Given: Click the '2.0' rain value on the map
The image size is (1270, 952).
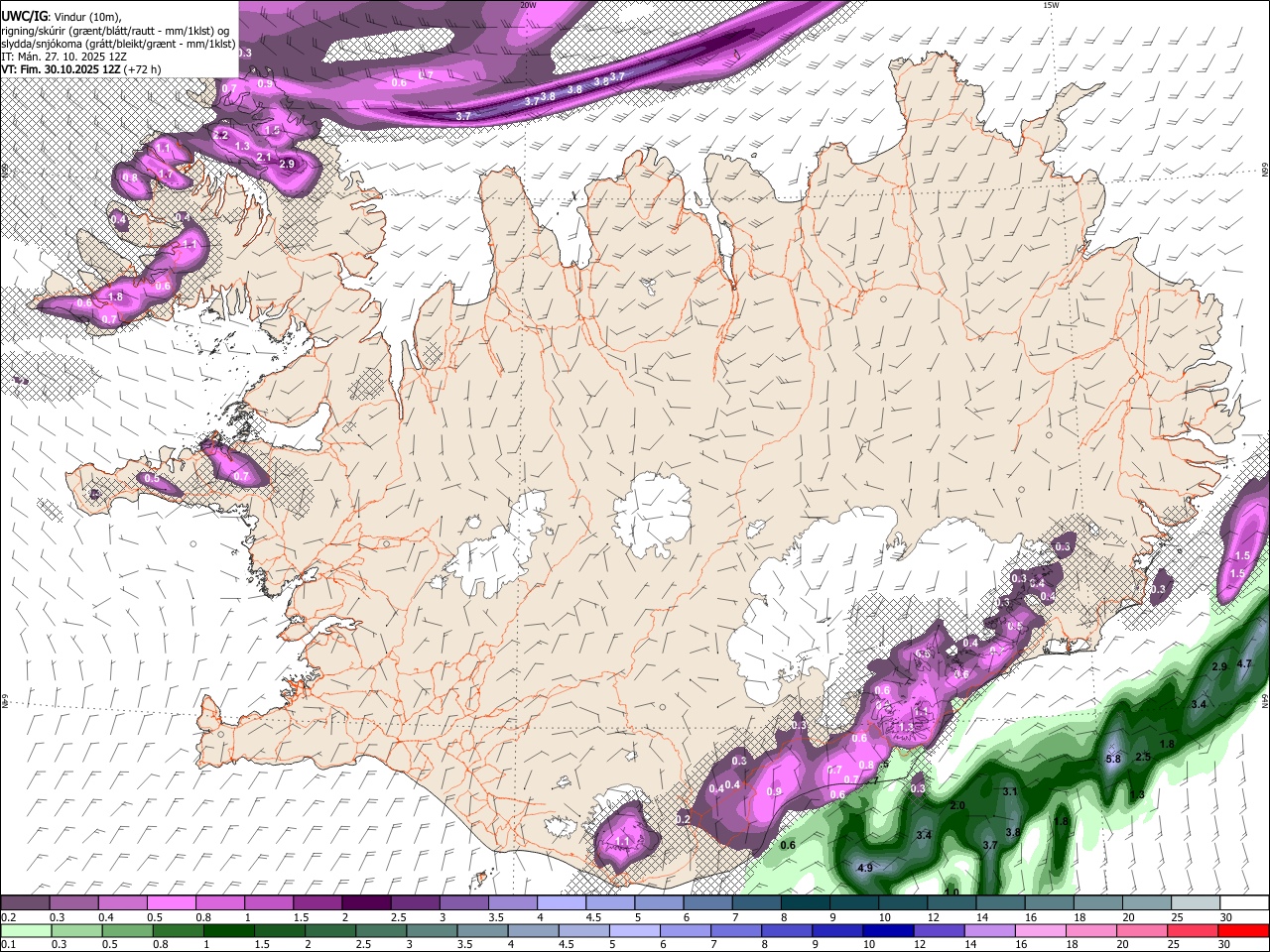Looking at the screenshot, I should 957,805.
